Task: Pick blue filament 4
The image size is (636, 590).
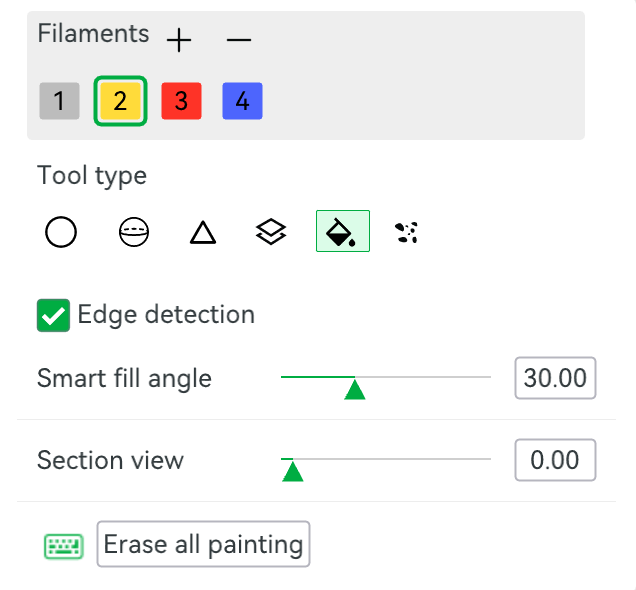Action: coord(243,101)
